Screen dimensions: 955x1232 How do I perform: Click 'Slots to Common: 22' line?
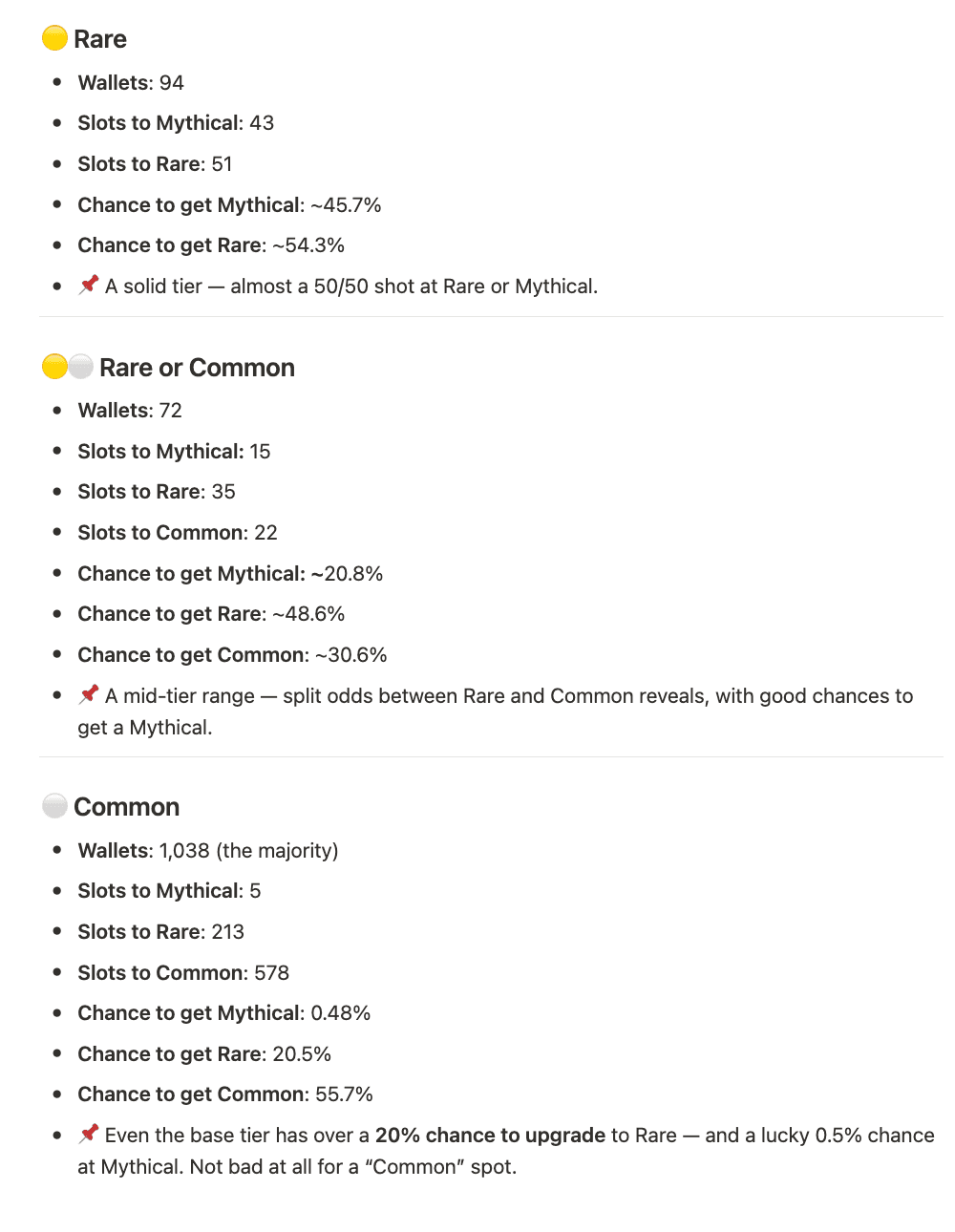(178, 533)
